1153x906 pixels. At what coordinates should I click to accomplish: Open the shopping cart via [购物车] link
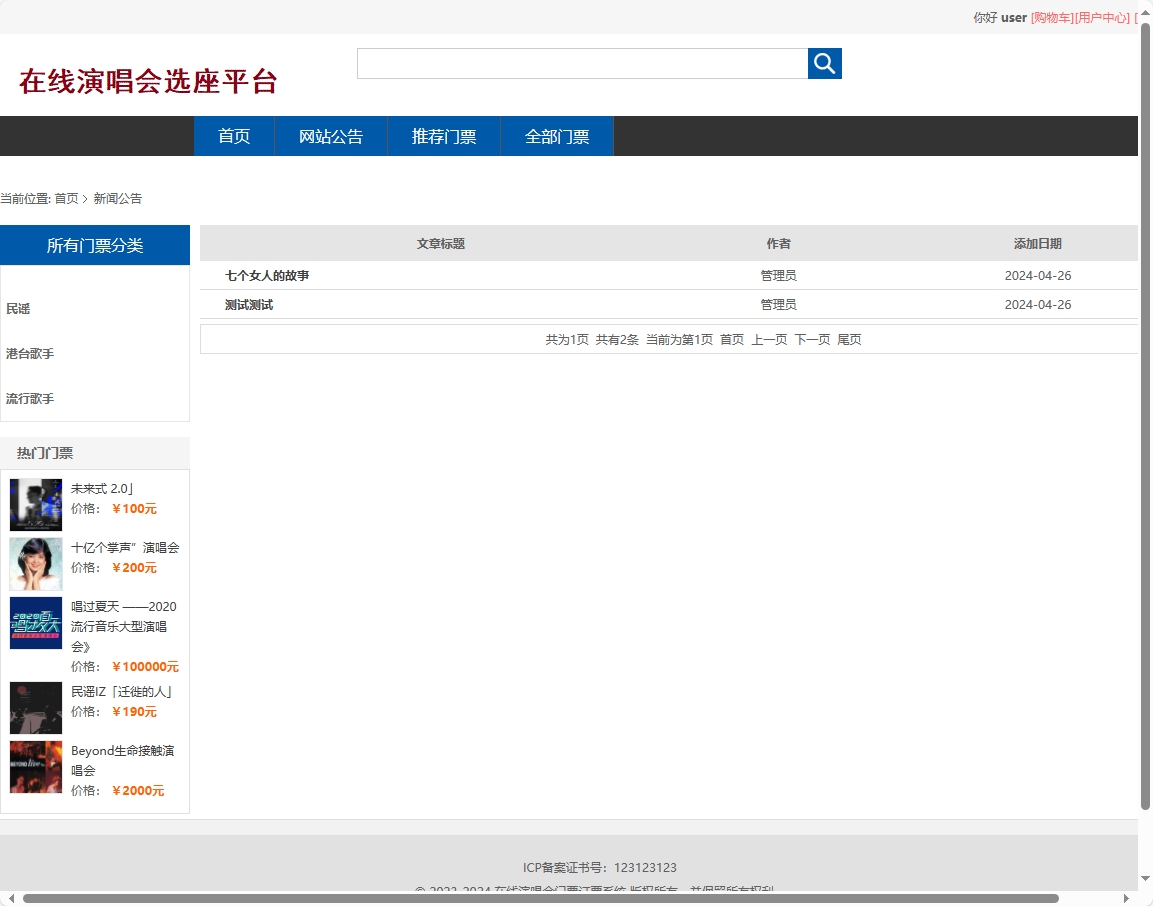1049,17
